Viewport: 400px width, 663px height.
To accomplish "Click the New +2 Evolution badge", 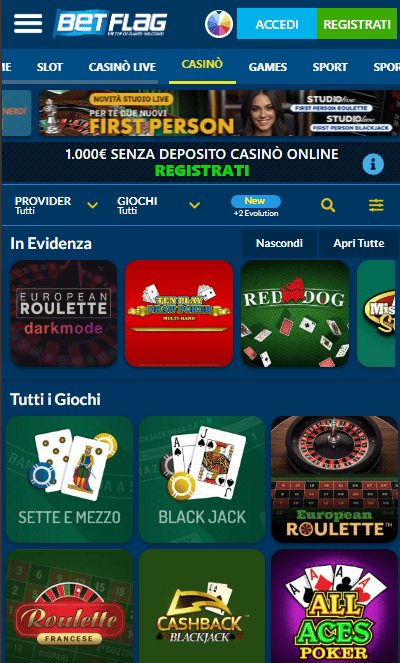I will pyautogui.click(x=256, y=206).
